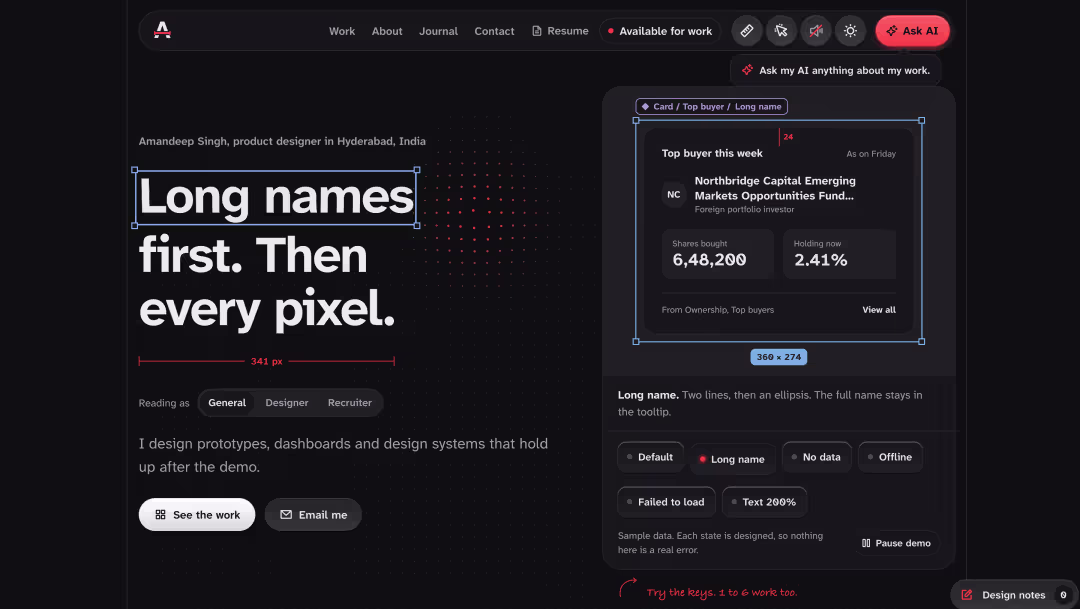Select the Designer reading mode

[287, 402]
